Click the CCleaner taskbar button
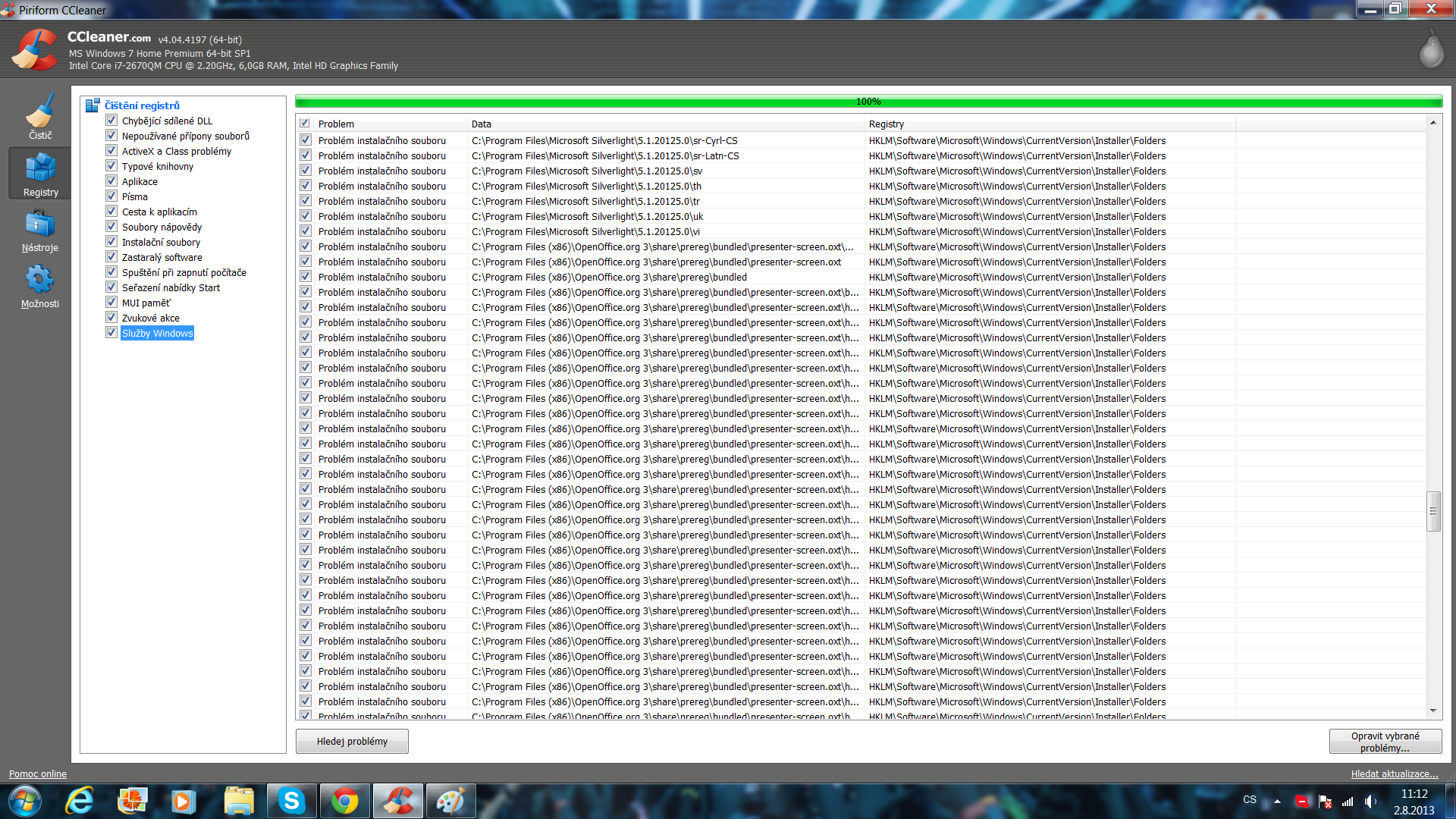Screen dimensions: 1456x819 [398, 801]
